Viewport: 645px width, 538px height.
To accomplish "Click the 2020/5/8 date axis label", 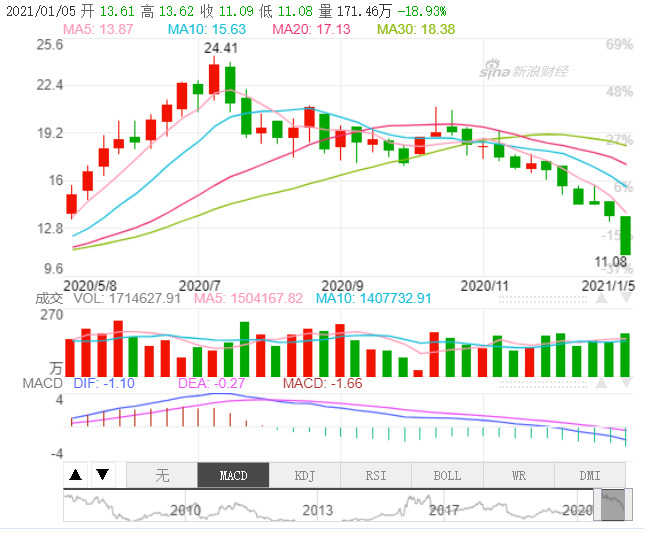I will click(90, 285).
